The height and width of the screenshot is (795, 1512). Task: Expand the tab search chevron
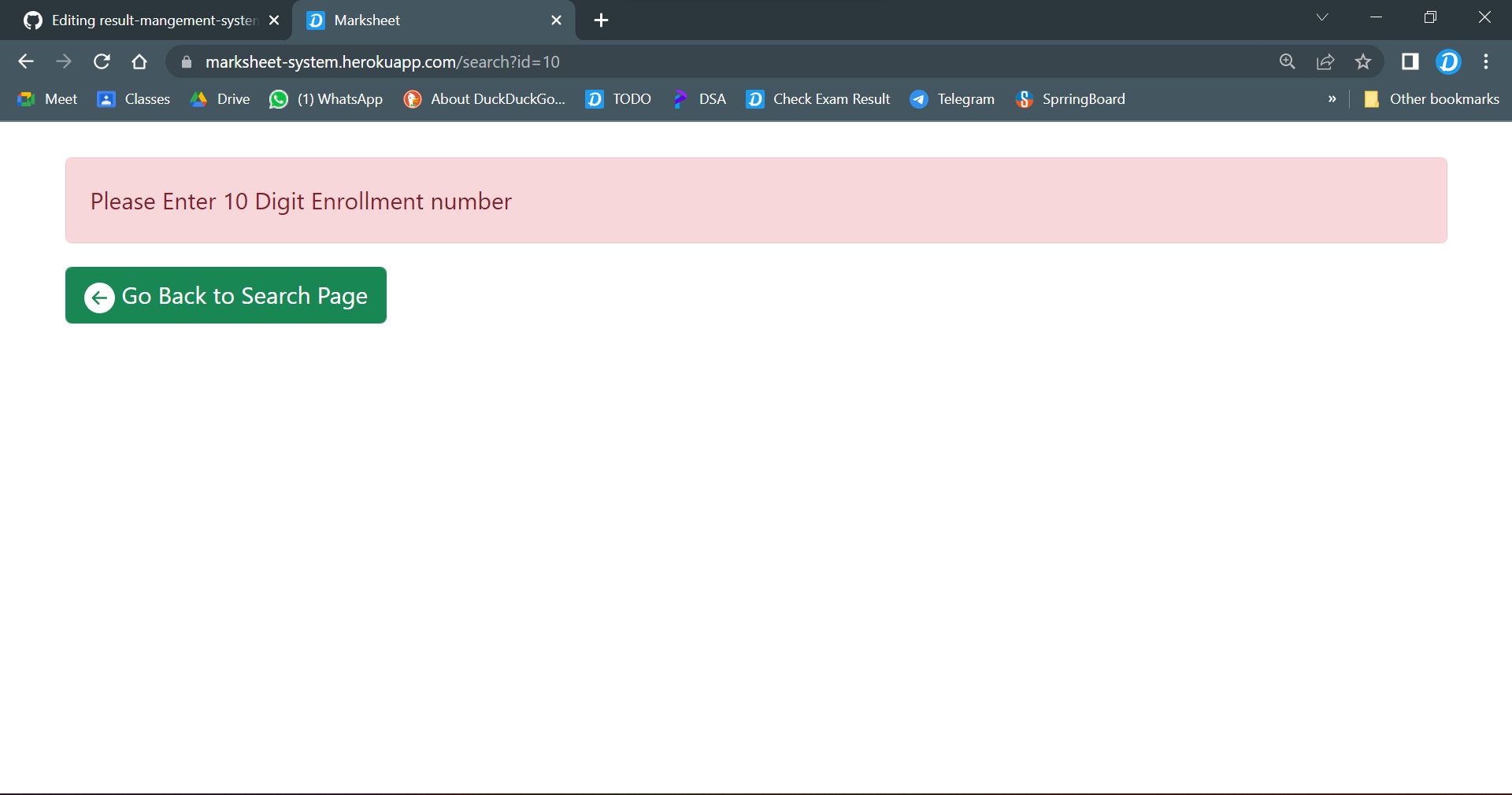point(1322,17)
